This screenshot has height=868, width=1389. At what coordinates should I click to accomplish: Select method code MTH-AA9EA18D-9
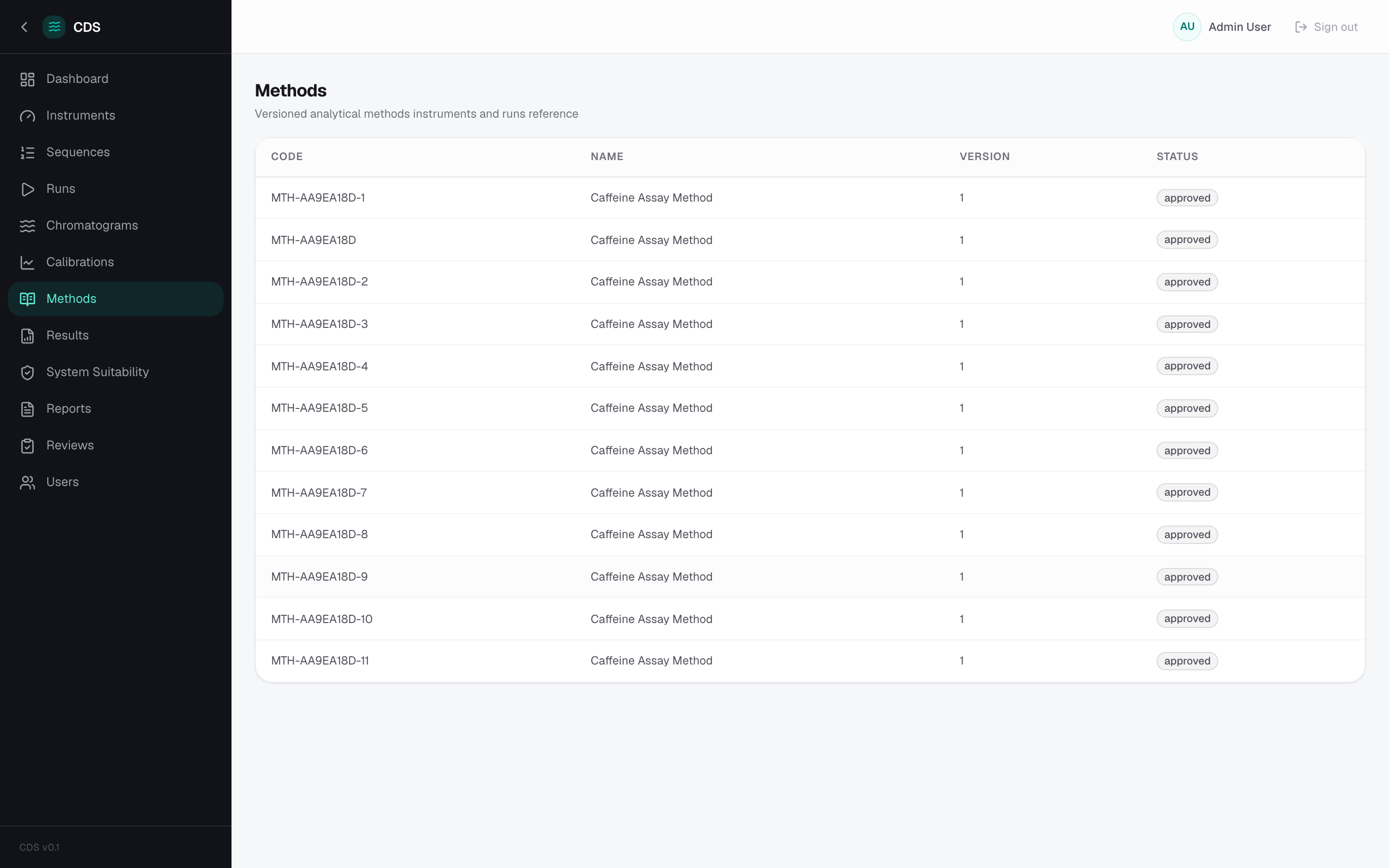(x=319, y=577)
